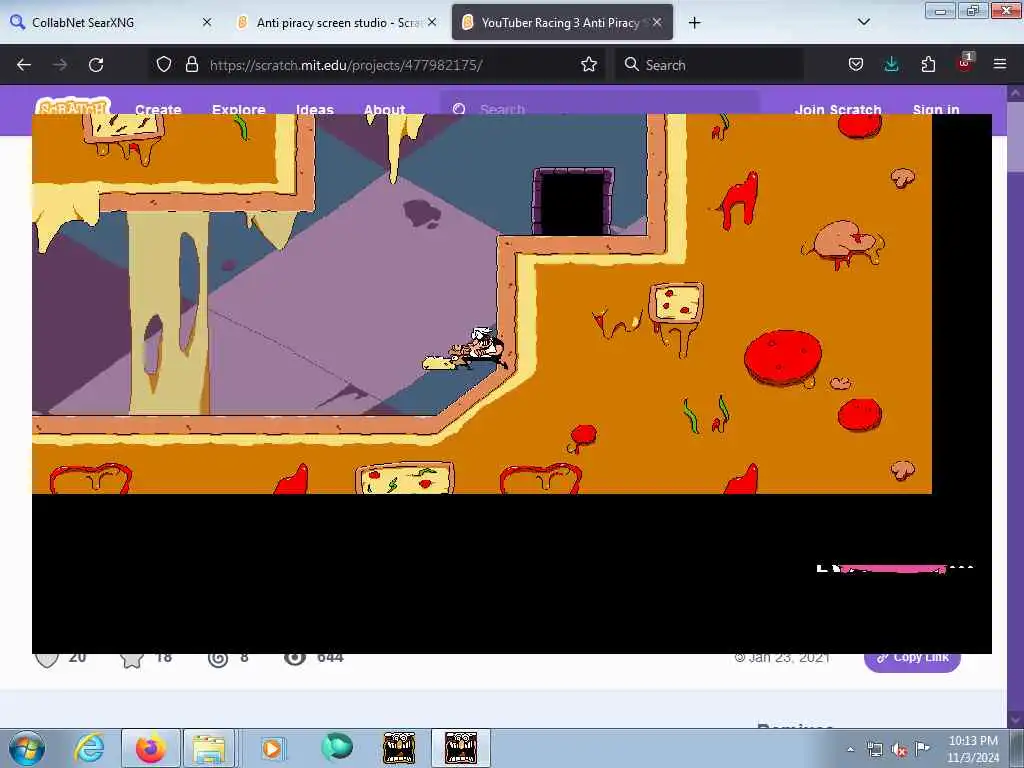Reload the page with the refresh icon
The image size is (1024, 768).
pyautogui.click(x=96, y=65)
